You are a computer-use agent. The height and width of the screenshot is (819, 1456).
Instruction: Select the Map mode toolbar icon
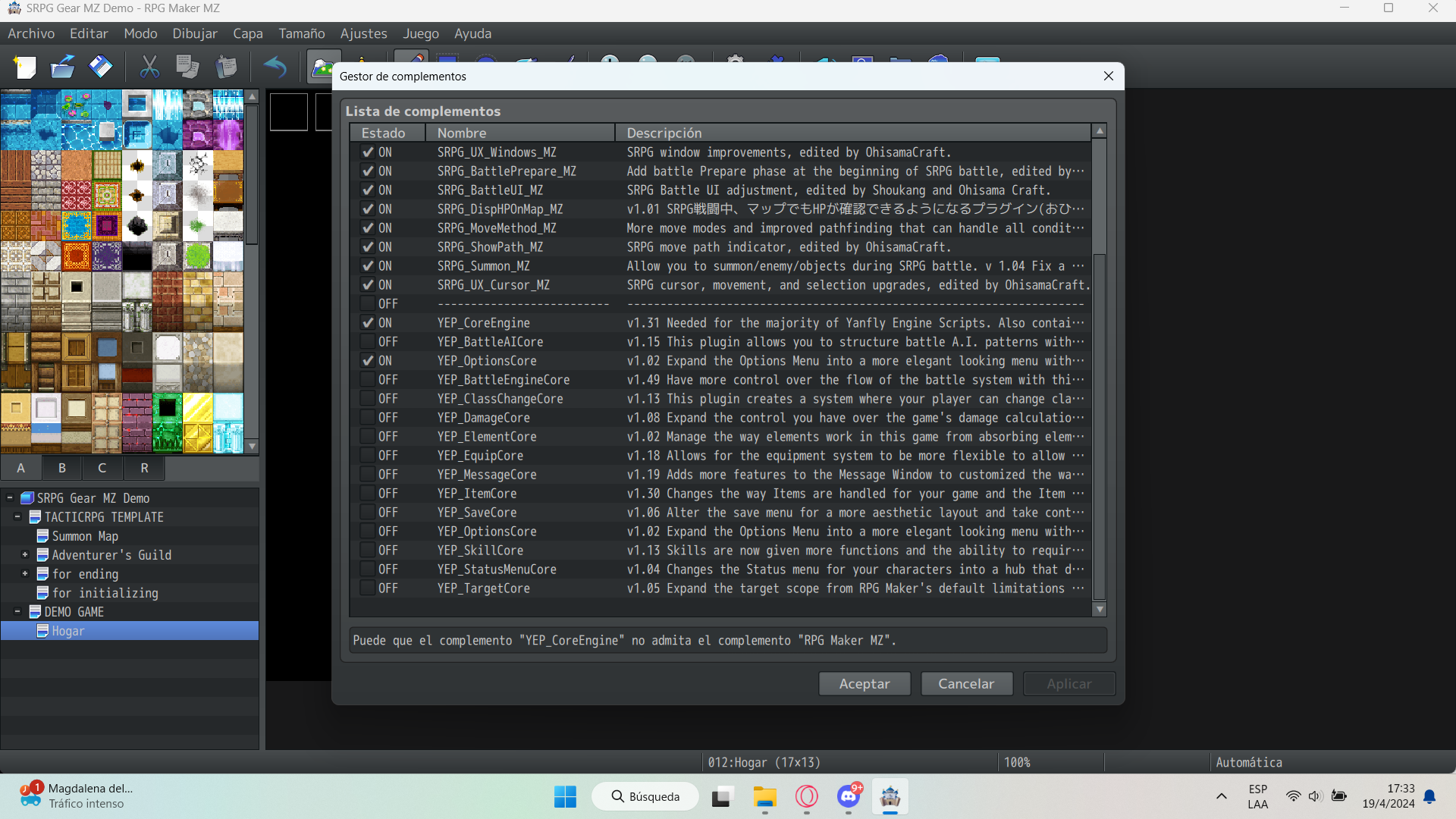tap(322, 67)
